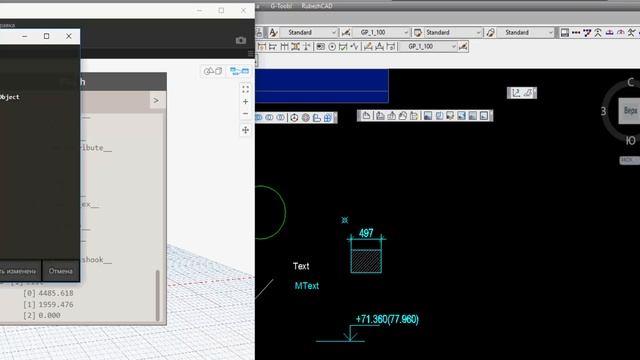
Task: Zoom out with the minus button in Dynamo
Action: click(x=245, y=114)
